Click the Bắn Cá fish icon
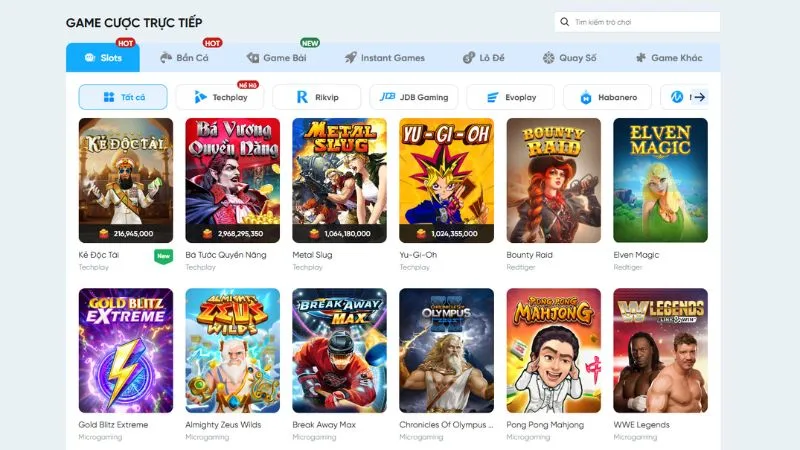800x450 pixels. 166,58
